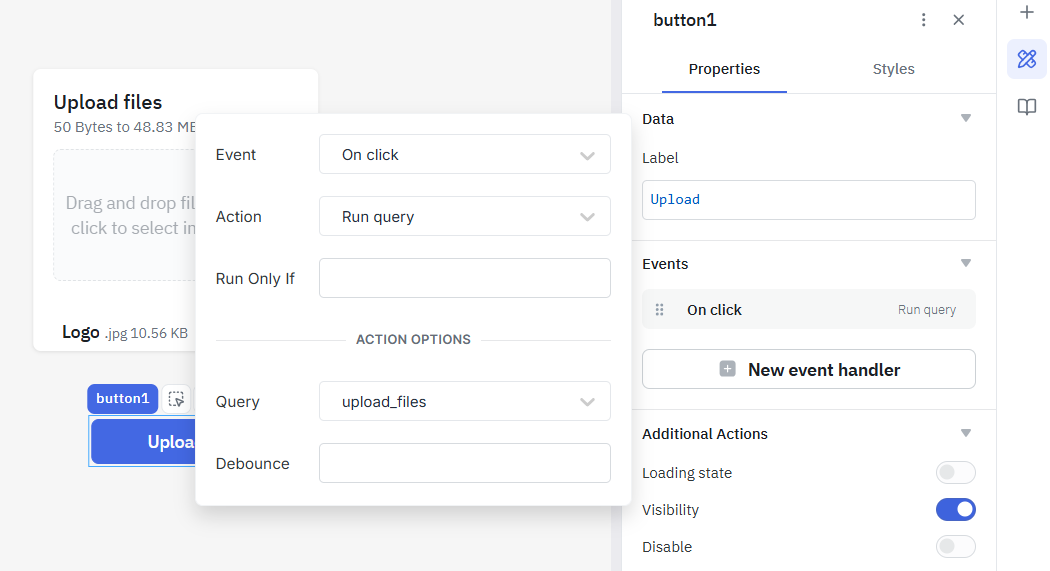1050x571 pixels.
Task: Focus the Debounce input field
Action: point(465,463)
